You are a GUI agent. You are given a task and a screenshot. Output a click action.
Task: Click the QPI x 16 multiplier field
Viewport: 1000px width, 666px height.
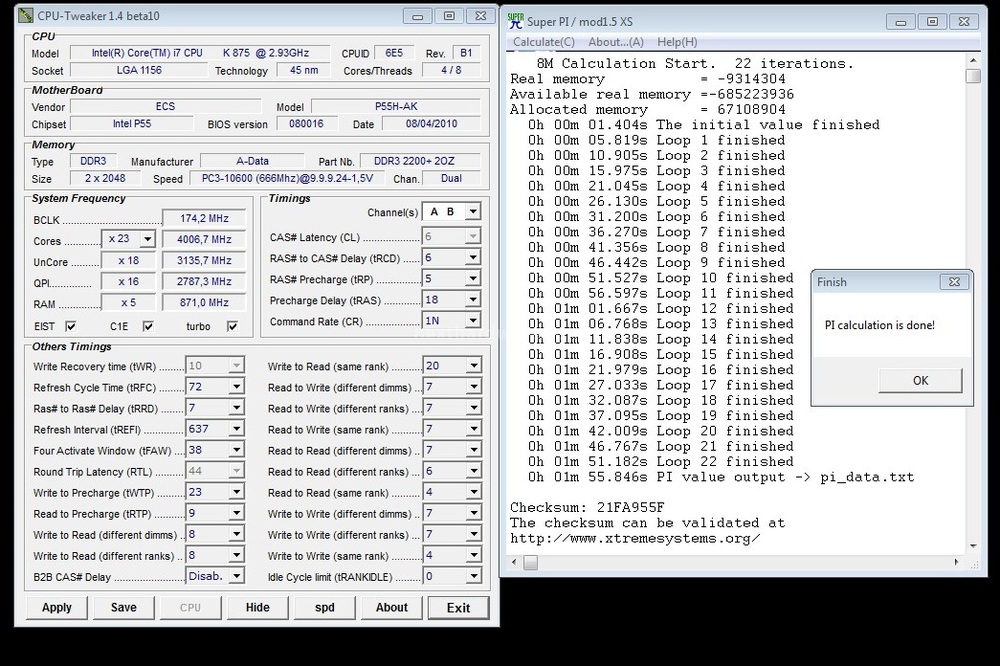(x=128, y=281)
